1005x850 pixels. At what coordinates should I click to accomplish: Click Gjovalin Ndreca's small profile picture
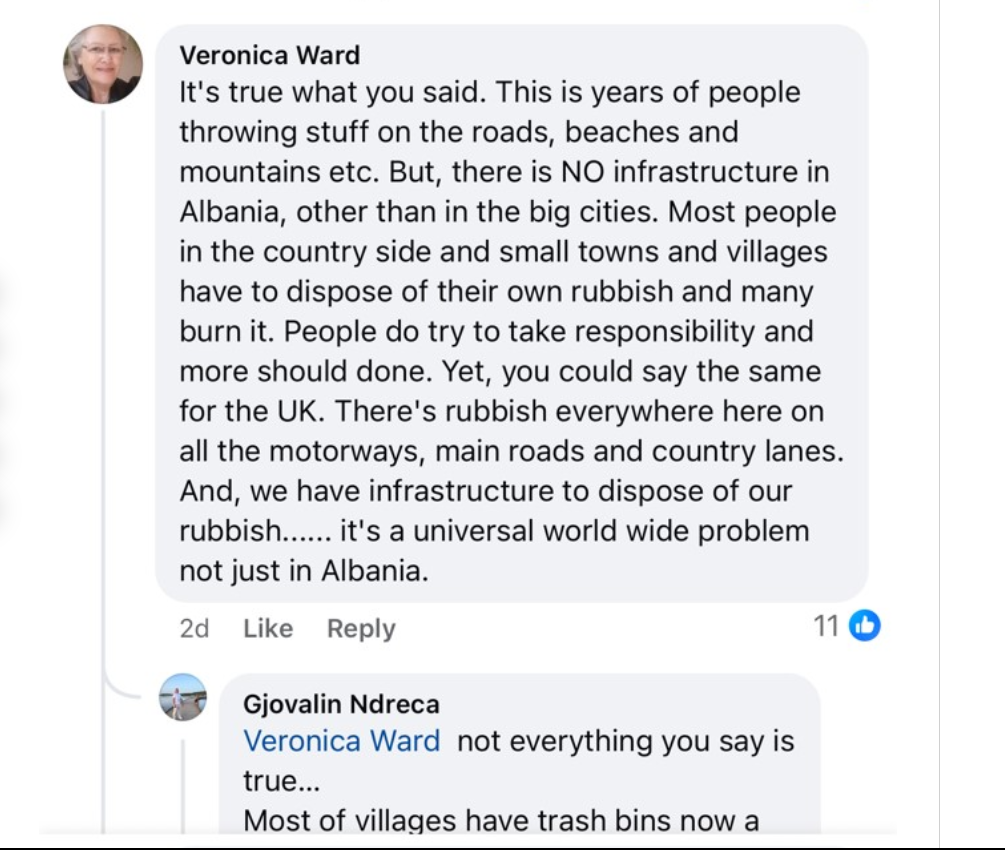(183, 697)
